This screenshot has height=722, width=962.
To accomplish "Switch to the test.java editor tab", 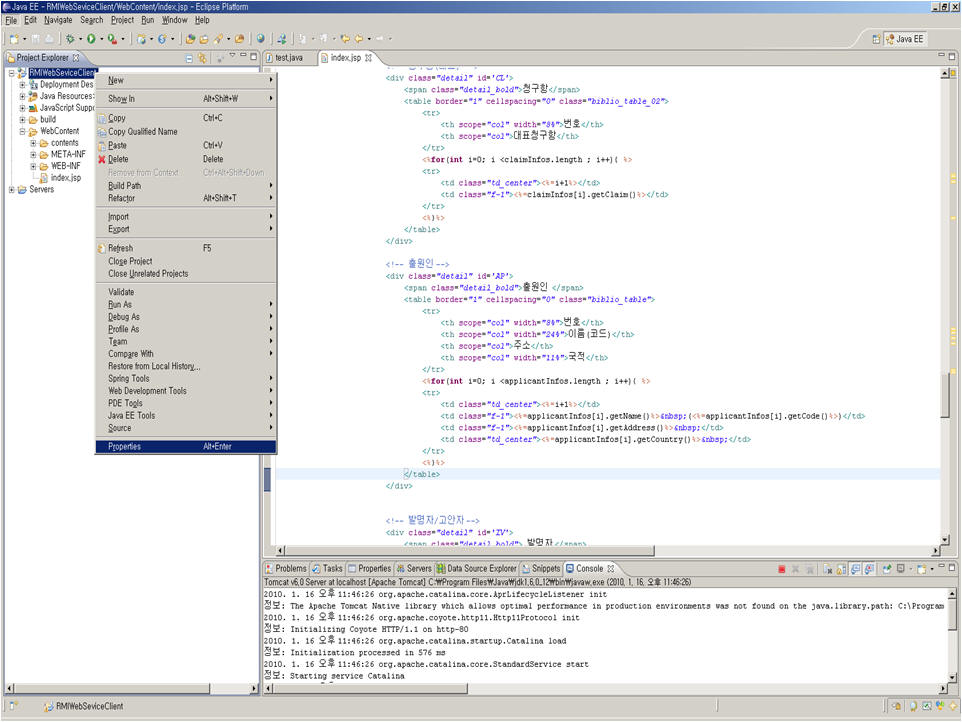I will tap(287, 58).
